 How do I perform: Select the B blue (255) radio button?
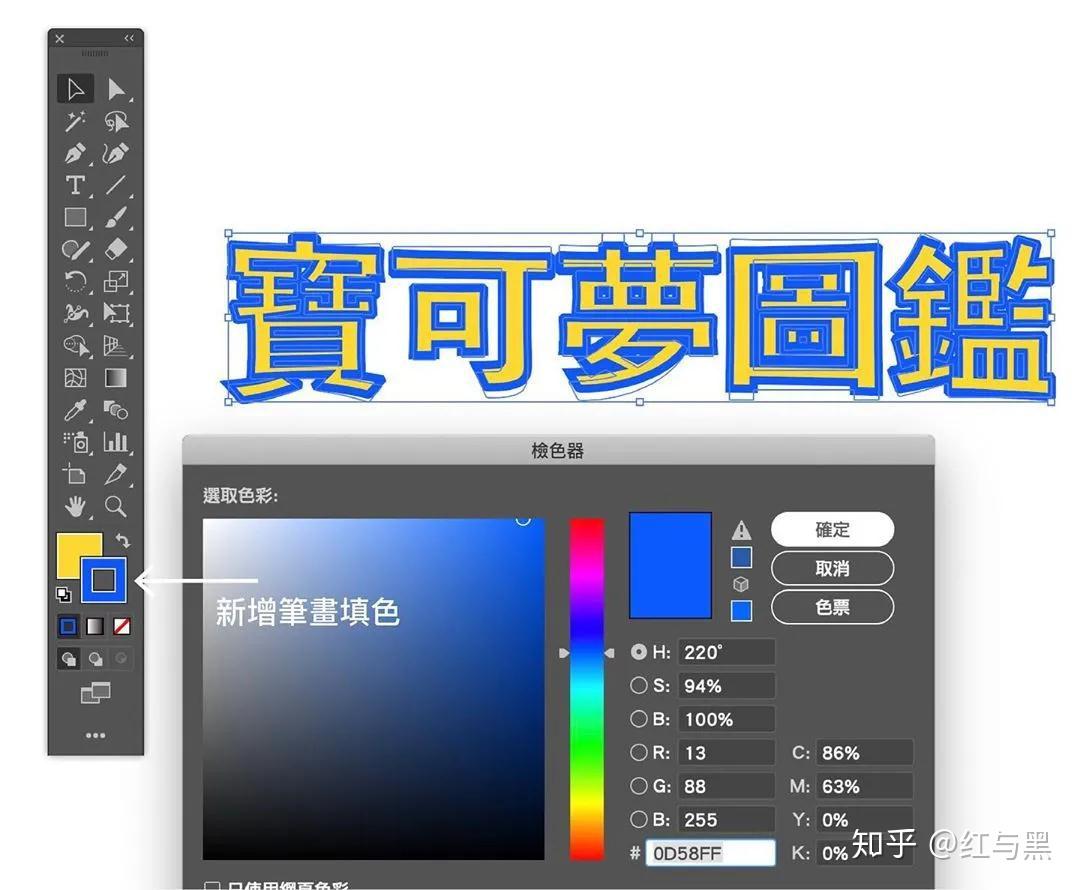pyautogui.click(x=638, y=819)
